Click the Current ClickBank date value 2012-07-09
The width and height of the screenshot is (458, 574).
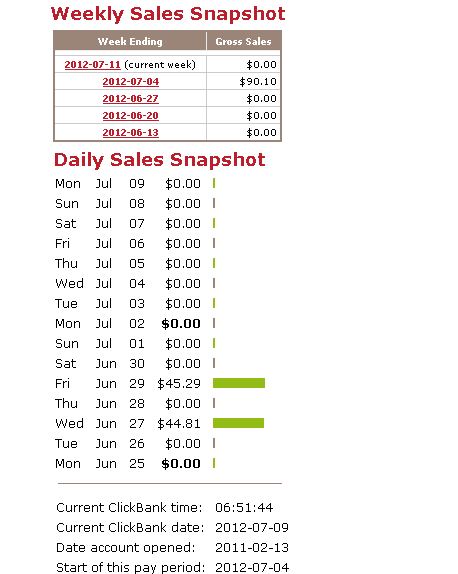tap(252, 528)
